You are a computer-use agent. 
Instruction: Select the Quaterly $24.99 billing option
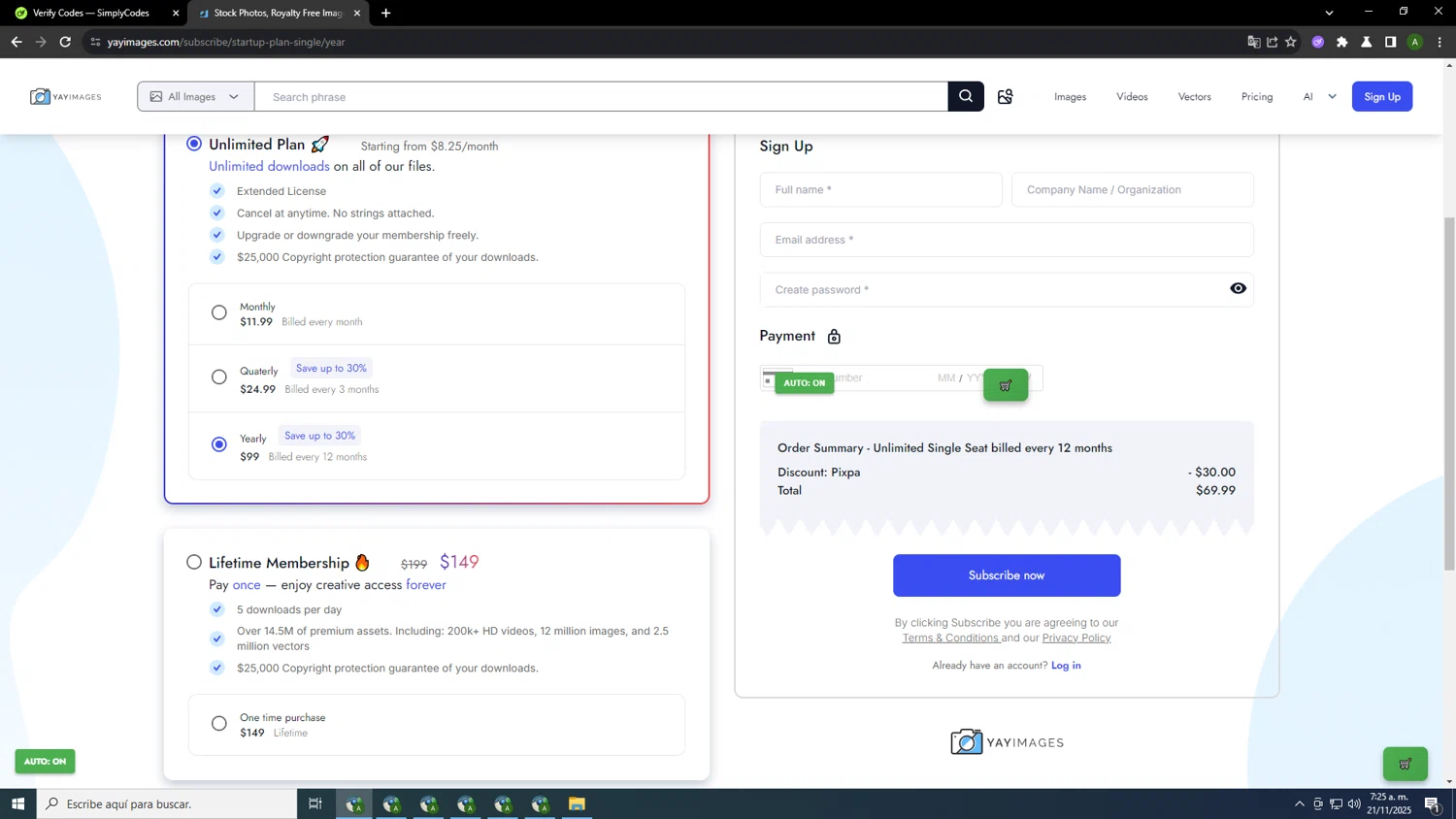point(219,377)
